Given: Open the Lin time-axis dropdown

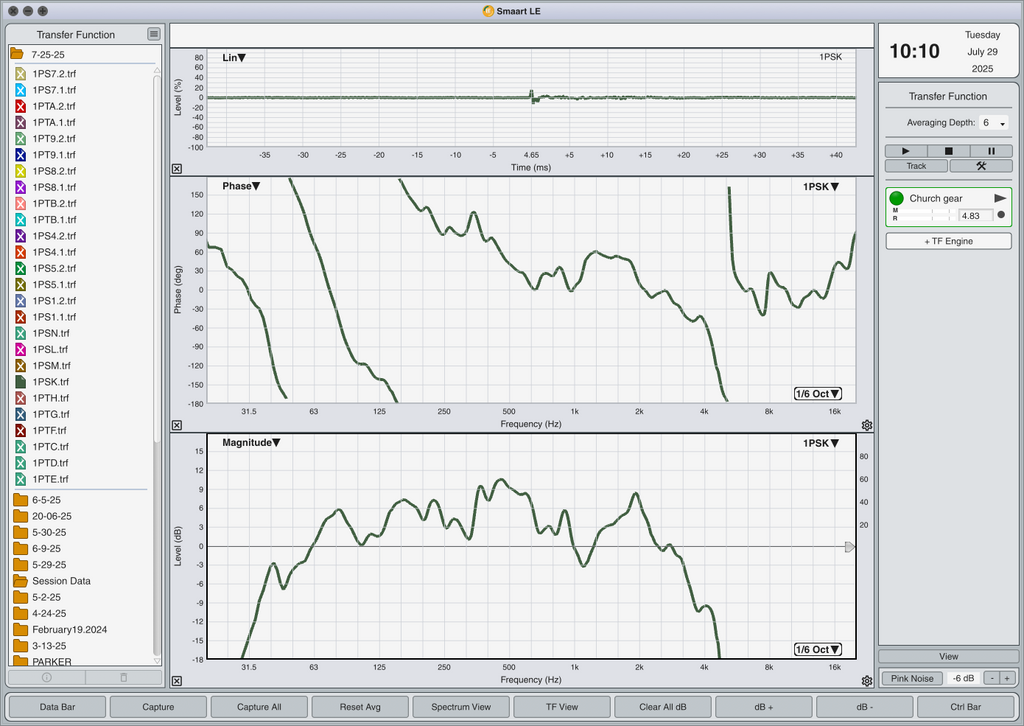Looking at the screenshot, I should point(234,57).
